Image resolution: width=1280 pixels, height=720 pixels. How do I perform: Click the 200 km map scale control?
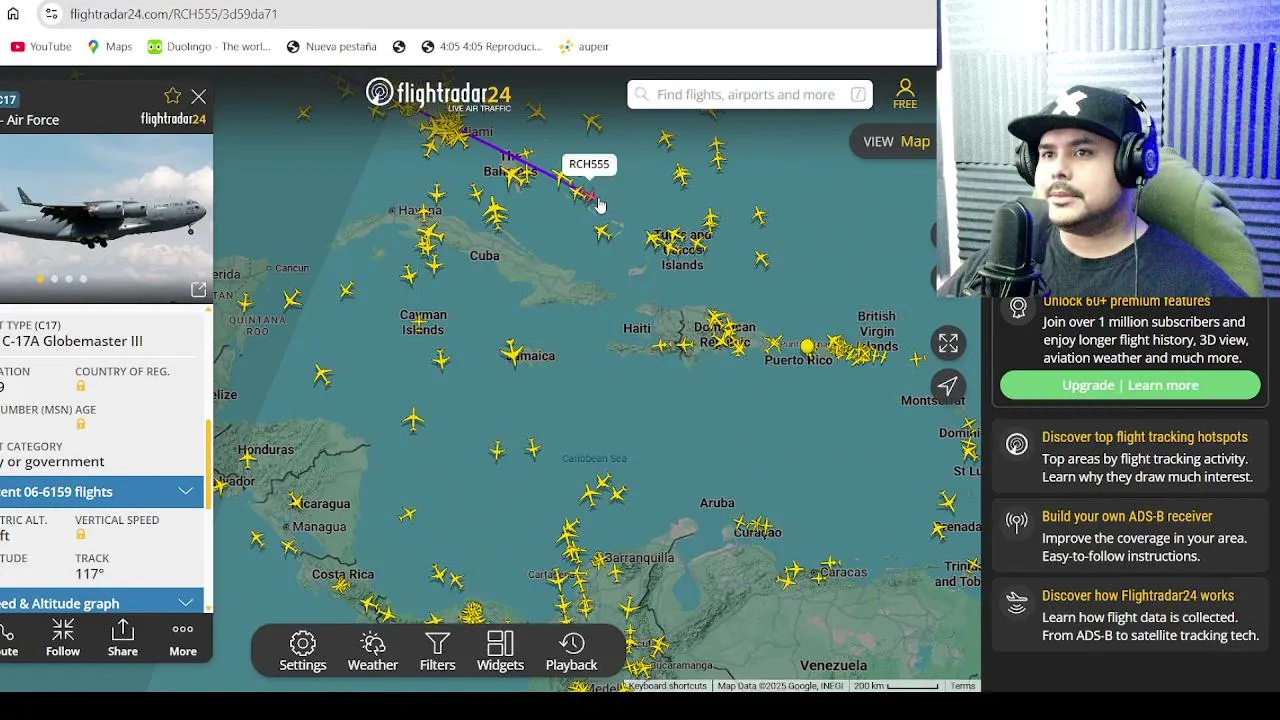(x=896, y=686)
